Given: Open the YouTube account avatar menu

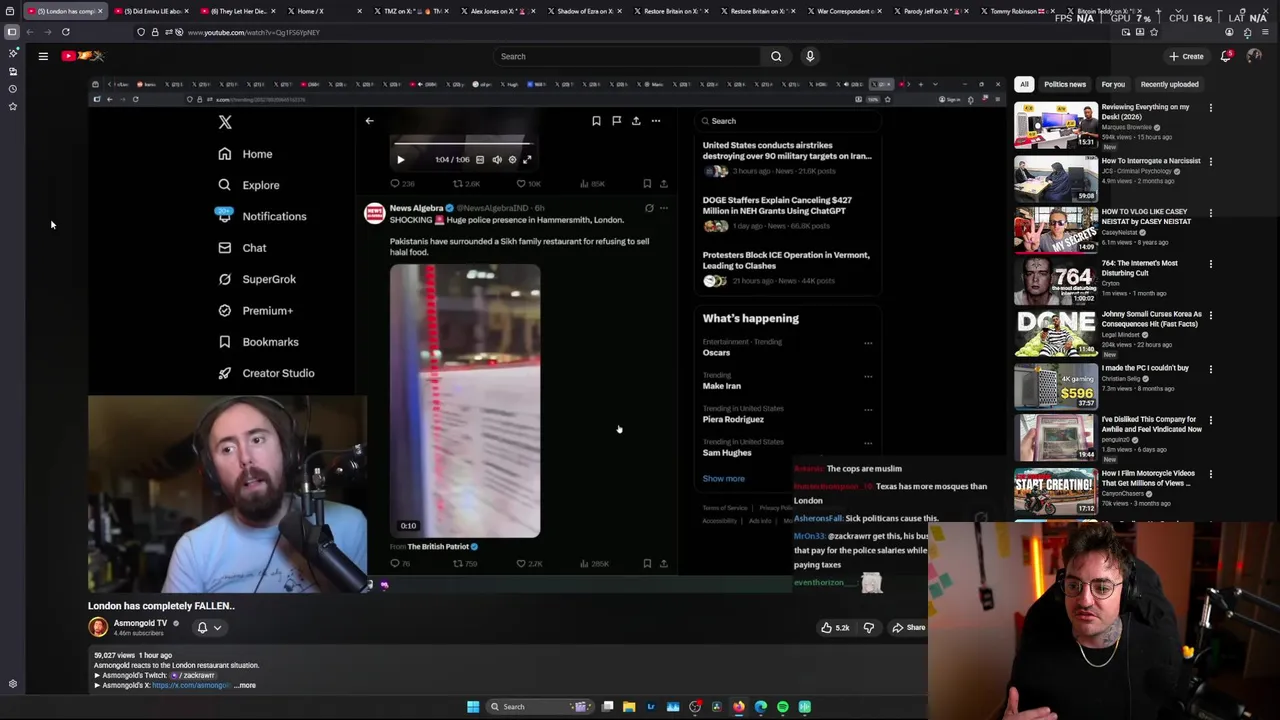Looking at the screenshot, I should (1254, 56).
